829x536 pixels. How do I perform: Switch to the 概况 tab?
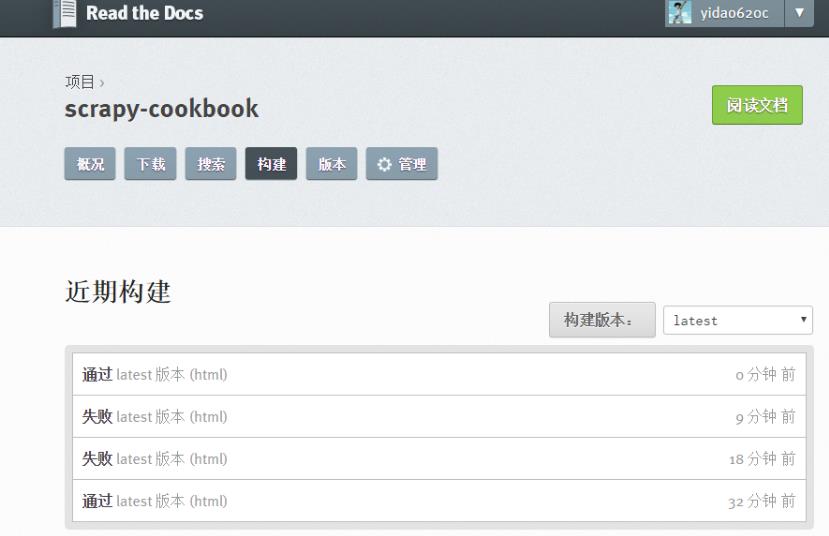pos(90,164)
